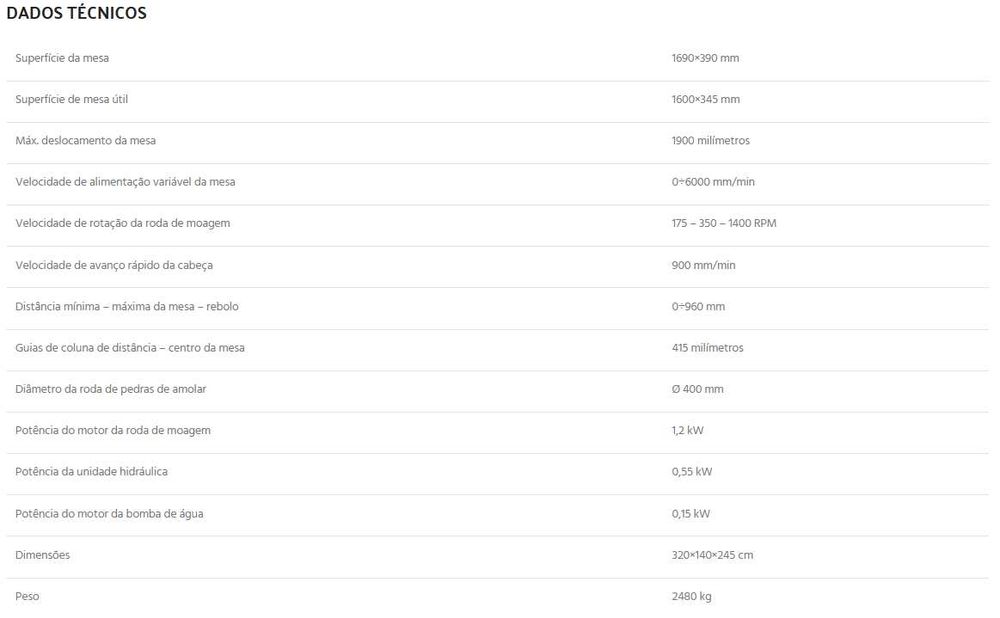Click the Ø 400 mm diameter value
Viewport: 1000px width, 618px height.
click(x=697, y=389)
